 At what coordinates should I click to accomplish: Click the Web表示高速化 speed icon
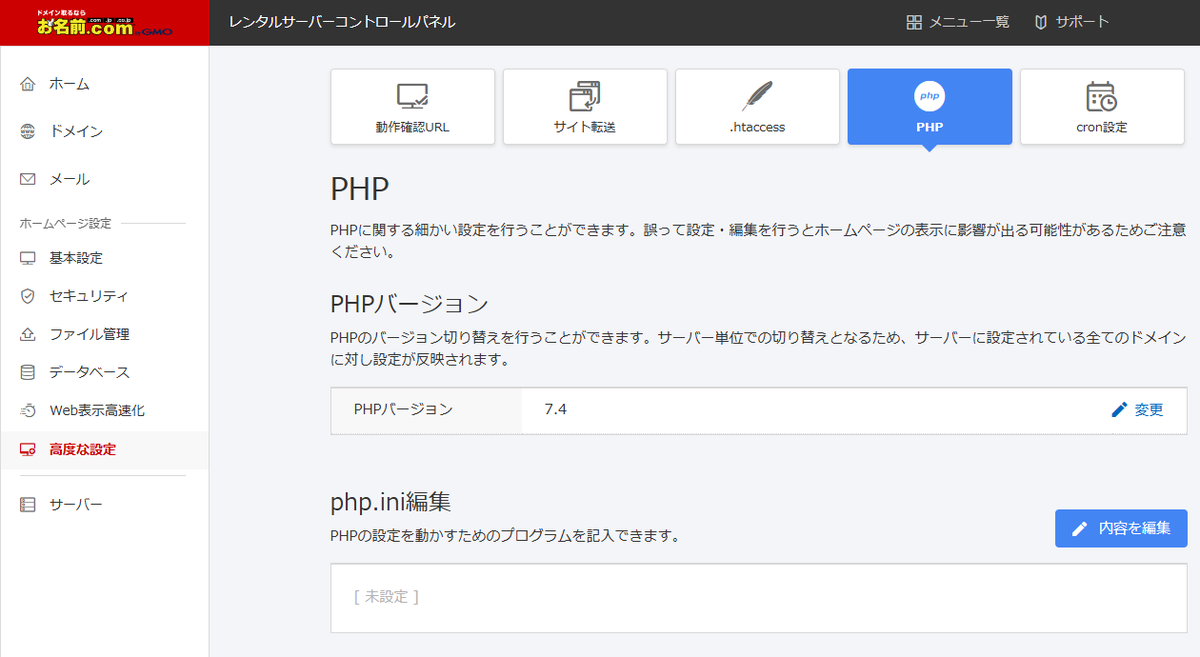pos(28,411)
